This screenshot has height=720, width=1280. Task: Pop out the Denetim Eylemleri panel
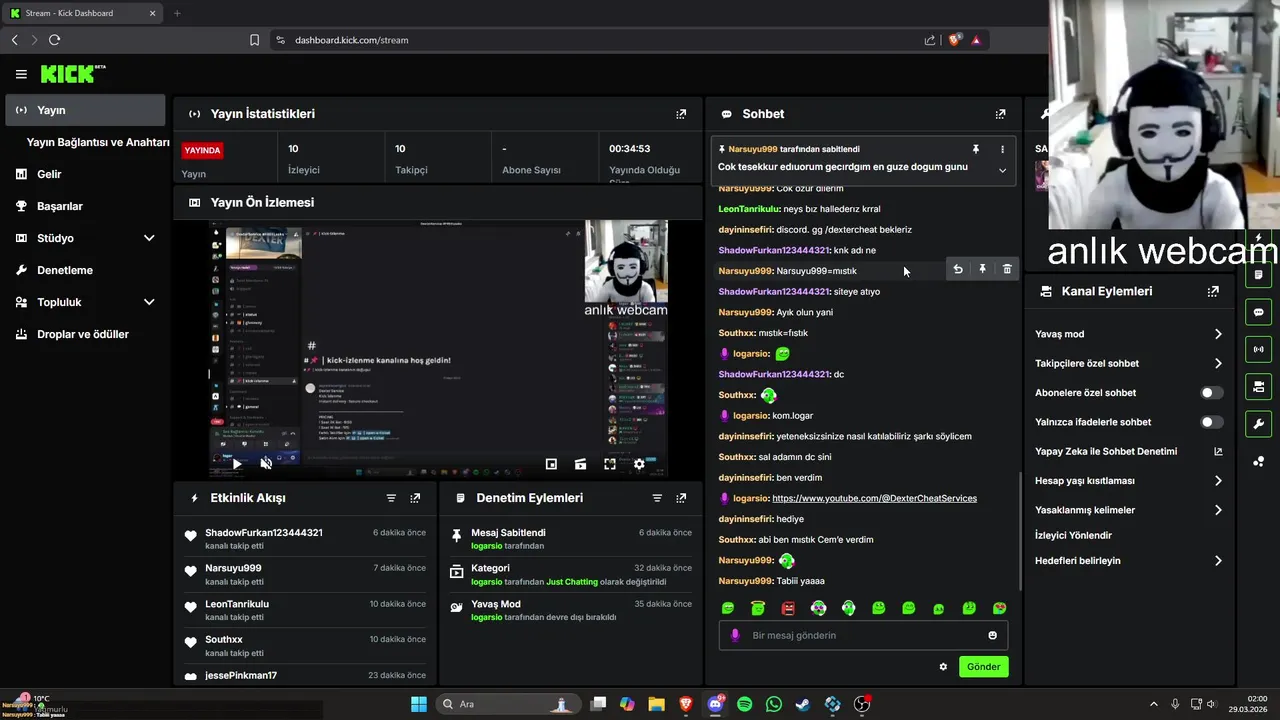coord(681,498)
